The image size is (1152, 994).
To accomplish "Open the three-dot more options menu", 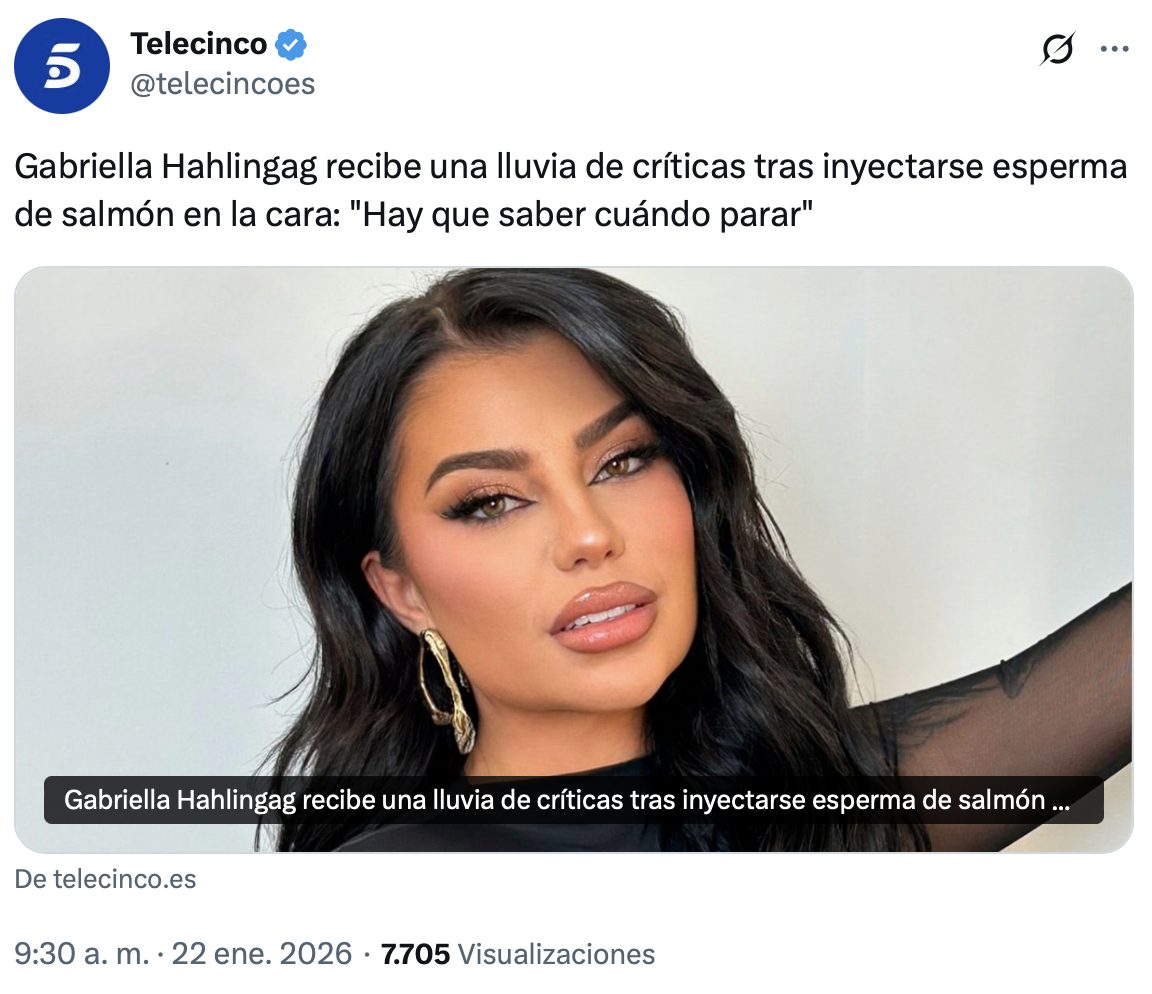I will pyautogui.click(x=1114, y=49).
